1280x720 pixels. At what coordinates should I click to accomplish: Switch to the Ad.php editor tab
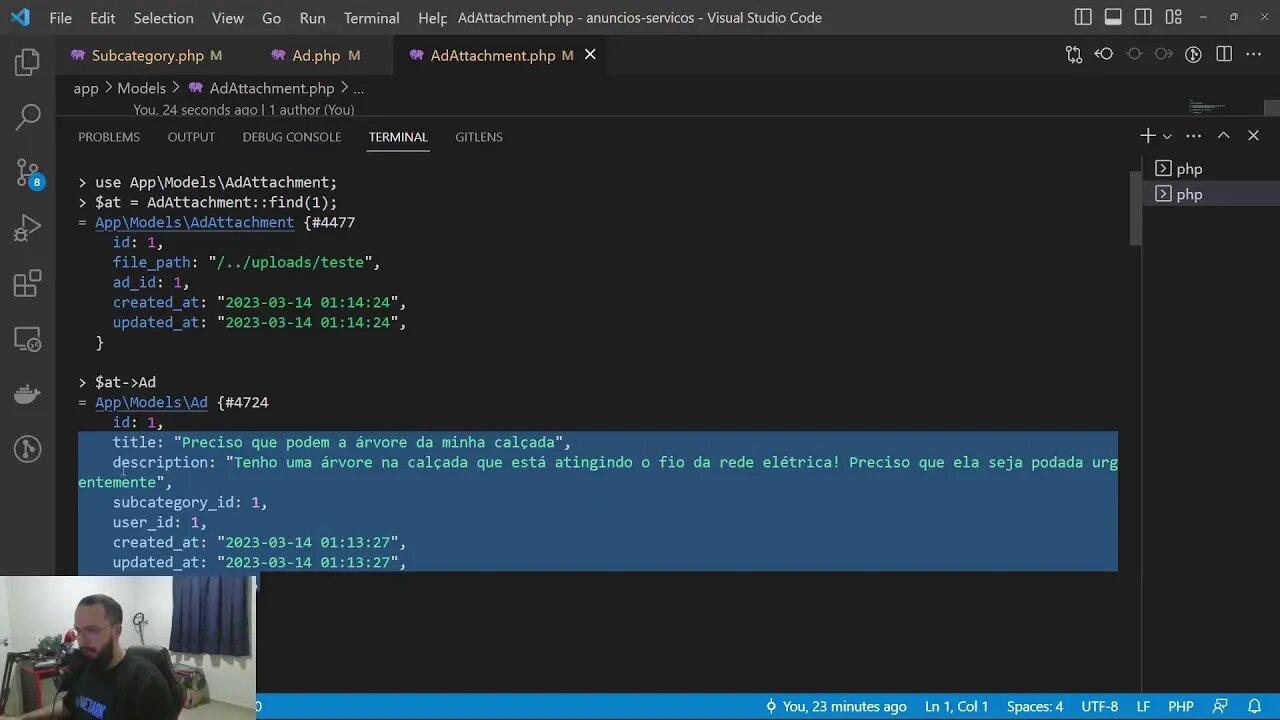click(x=316, y=55)
